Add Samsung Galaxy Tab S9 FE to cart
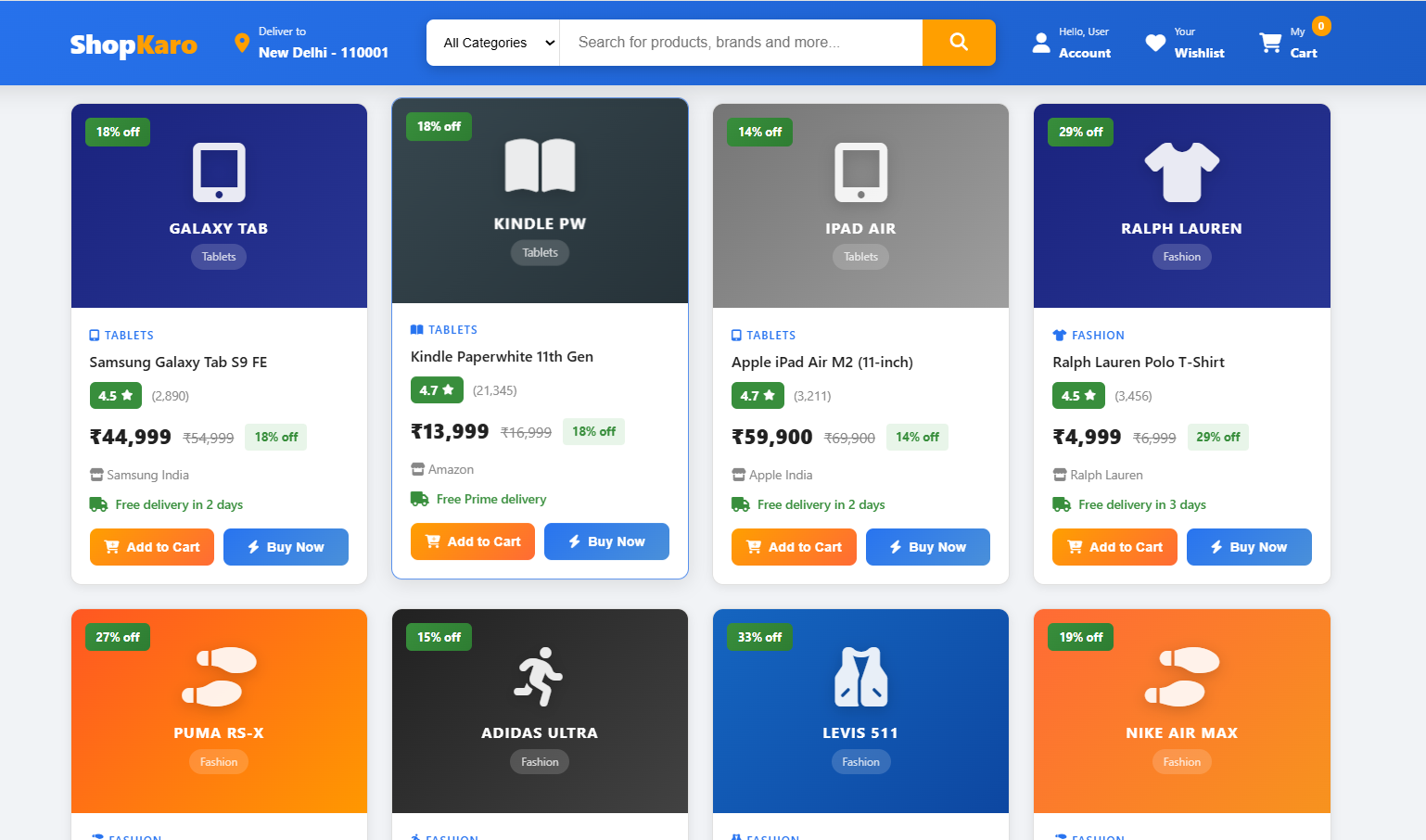 click(152, 547)
